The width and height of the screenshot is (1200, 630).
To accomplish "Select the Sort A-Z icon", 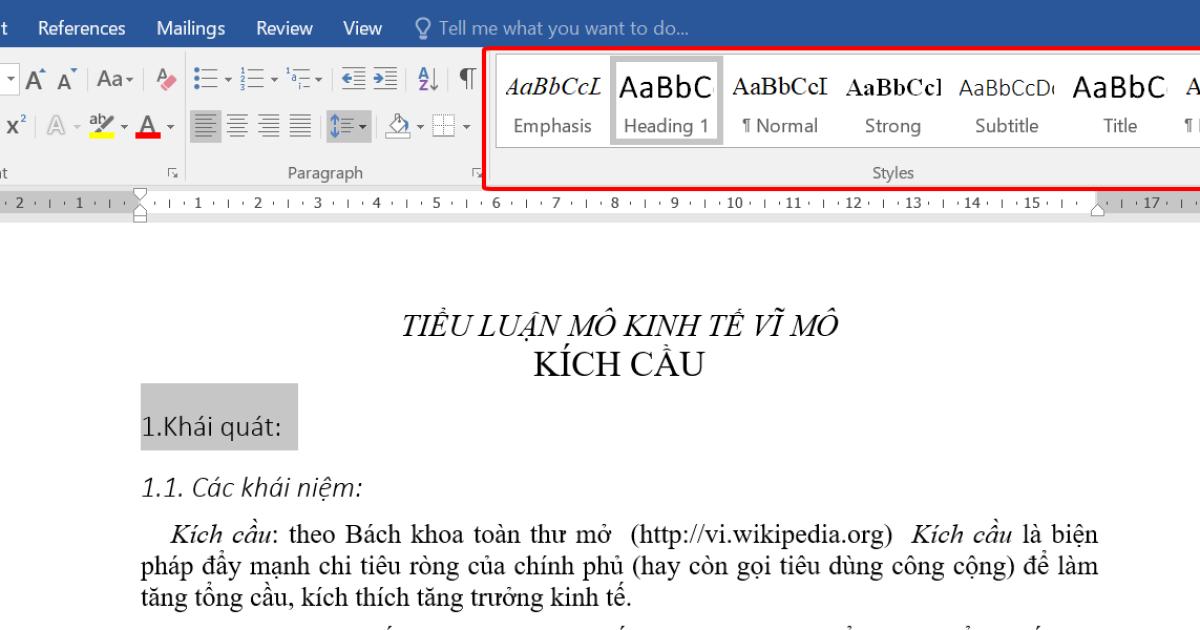I will coord(426,80).
